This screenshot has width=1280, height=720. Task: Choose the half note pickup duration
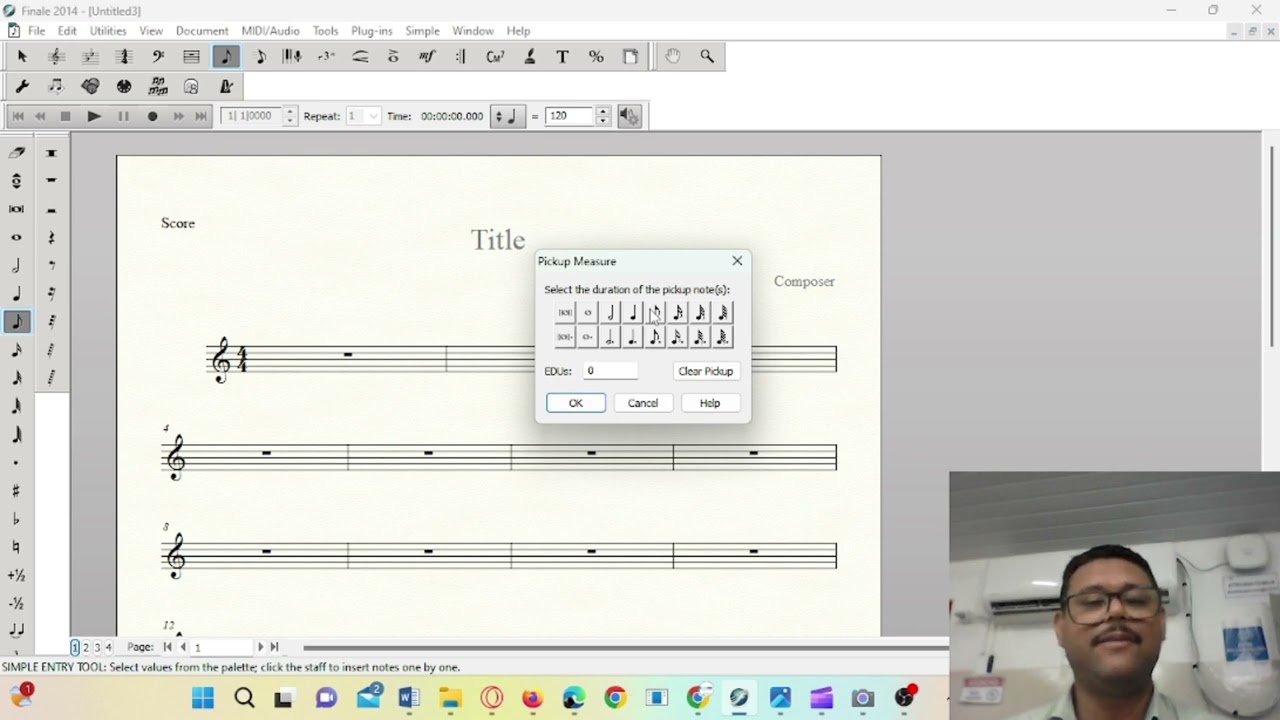pyautogui.click(x=610, y=313)
